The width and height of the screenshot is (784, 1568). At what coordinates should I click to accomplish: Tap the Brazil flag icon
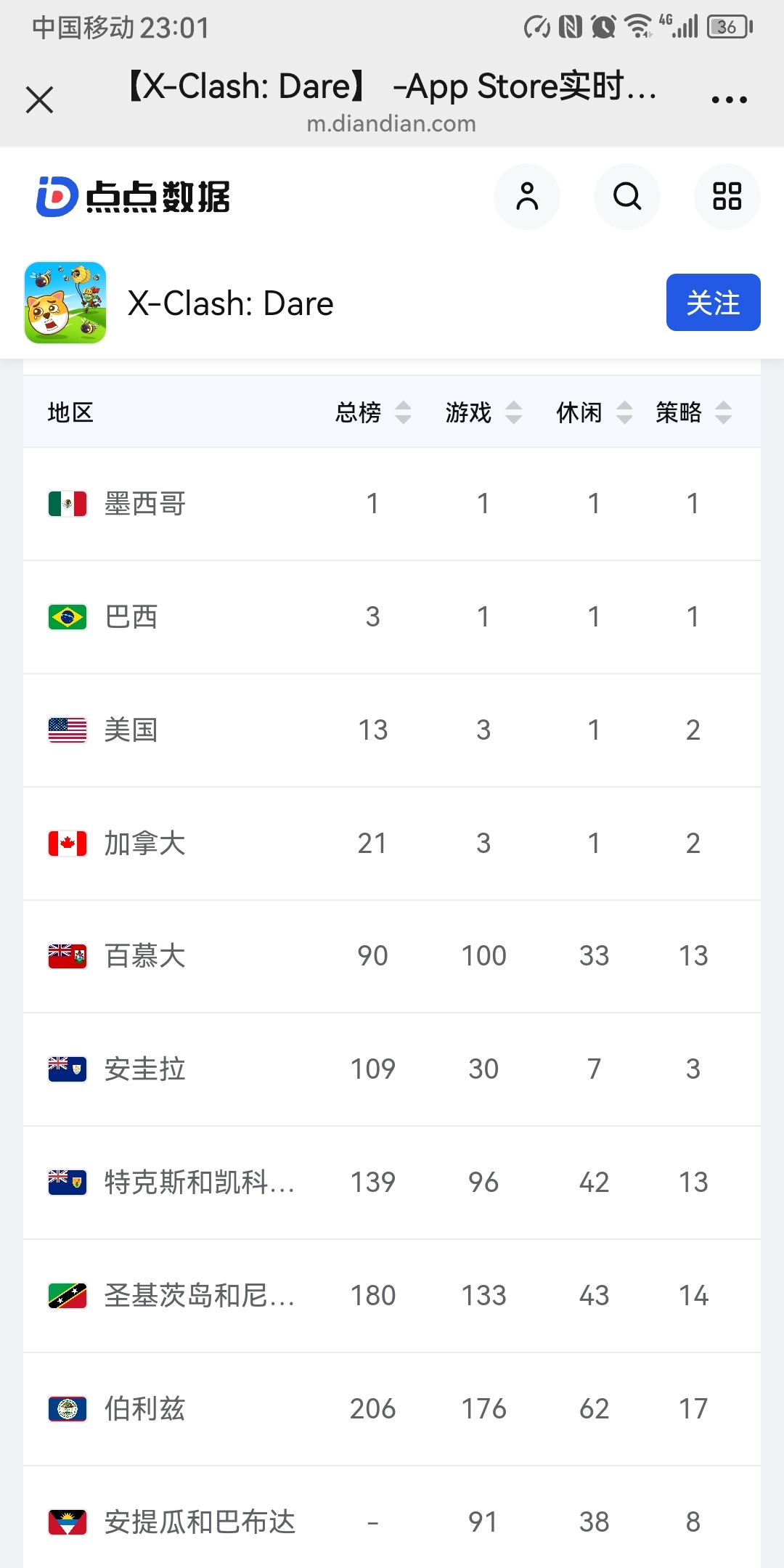[68, 617]
